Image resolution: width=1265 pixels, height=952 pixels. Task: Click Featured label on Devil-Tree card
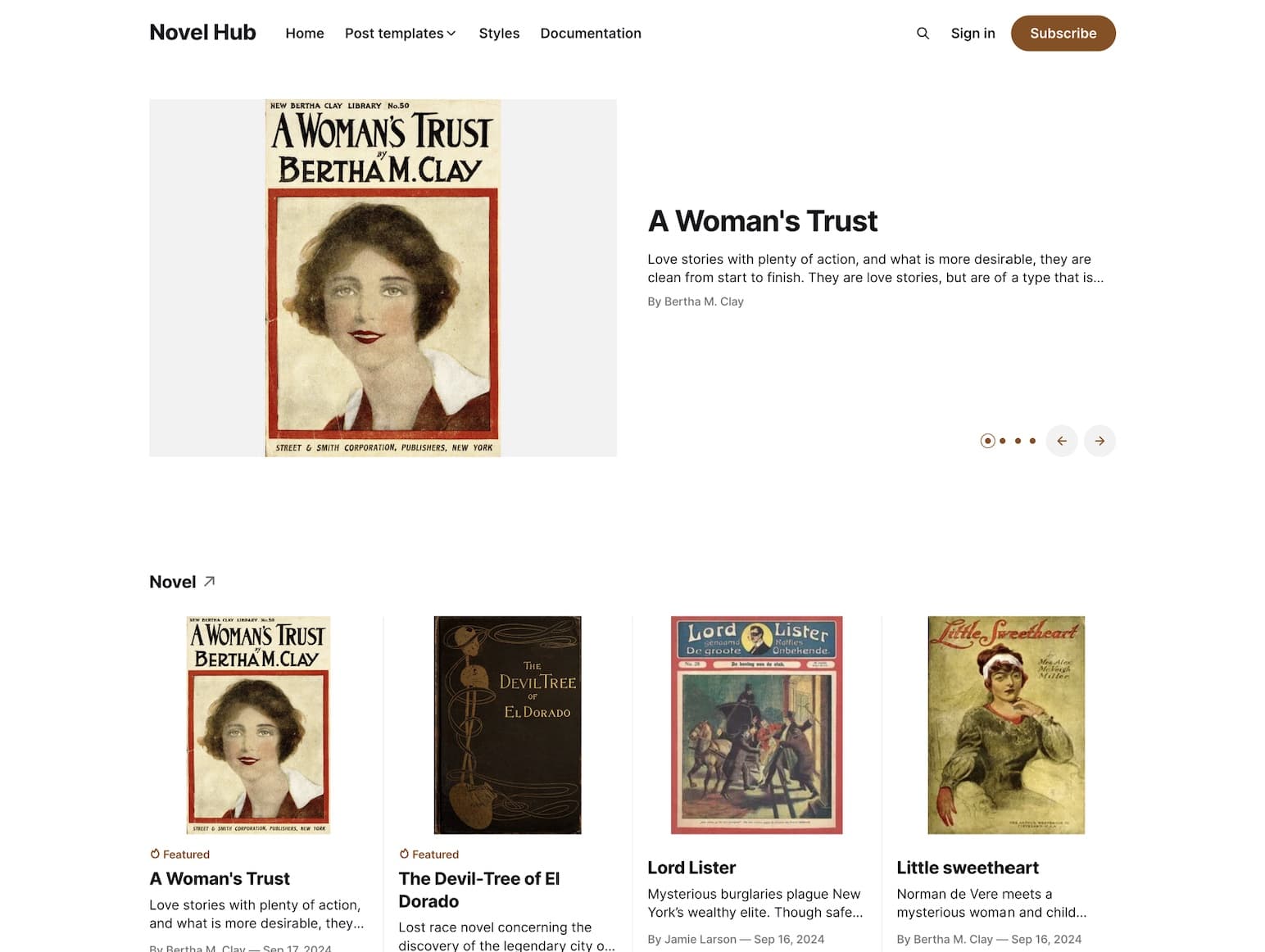point(428,855)
